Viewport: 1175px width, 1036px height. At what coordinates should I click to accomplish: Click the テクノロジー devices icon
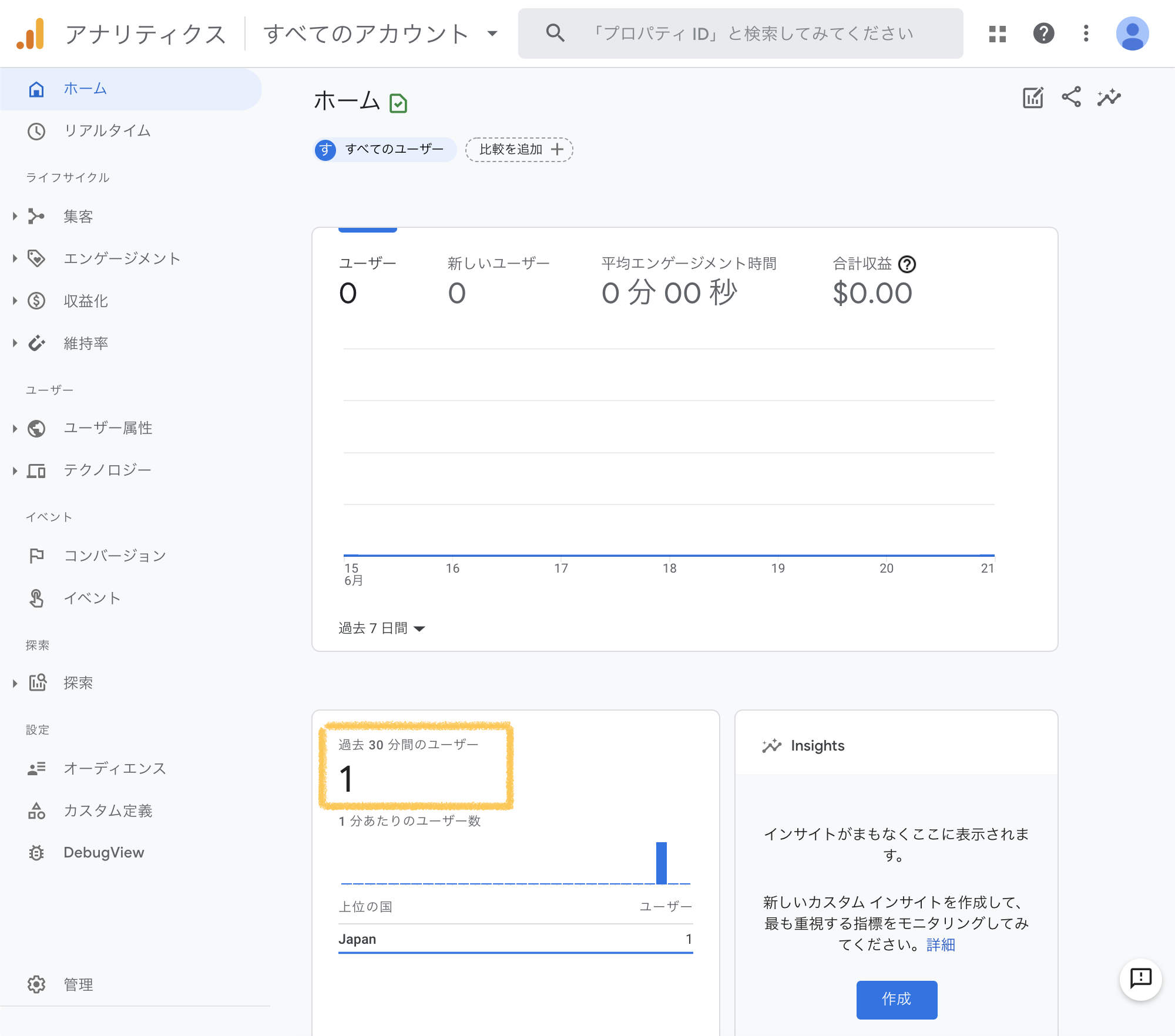pos(36,470)
